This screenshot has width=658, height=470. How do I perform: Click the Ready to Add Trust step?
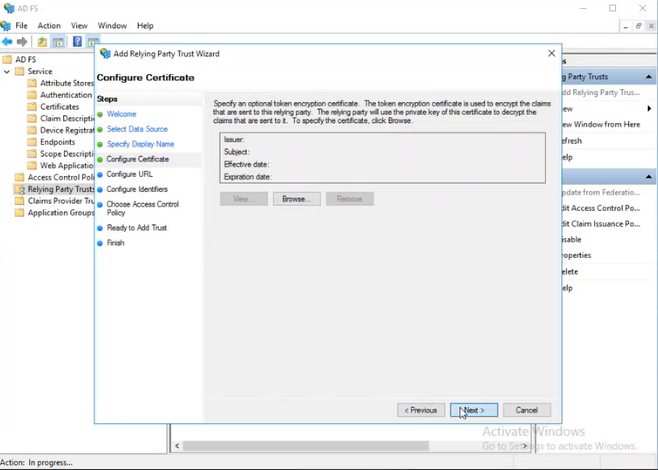tap(136, 228)
